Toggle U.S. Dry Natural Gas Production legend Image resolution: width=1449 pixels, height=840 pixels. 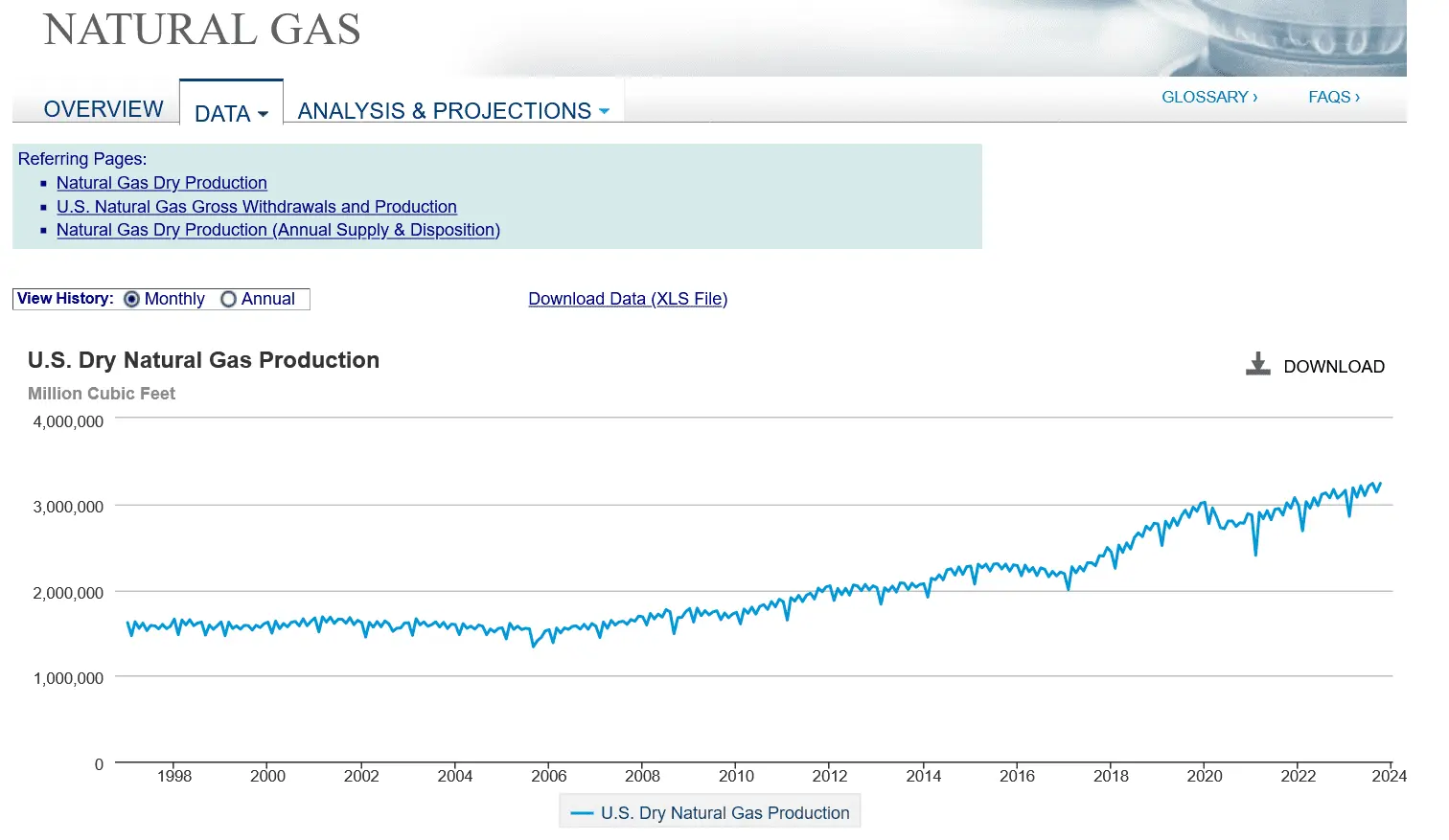(724, 813)
